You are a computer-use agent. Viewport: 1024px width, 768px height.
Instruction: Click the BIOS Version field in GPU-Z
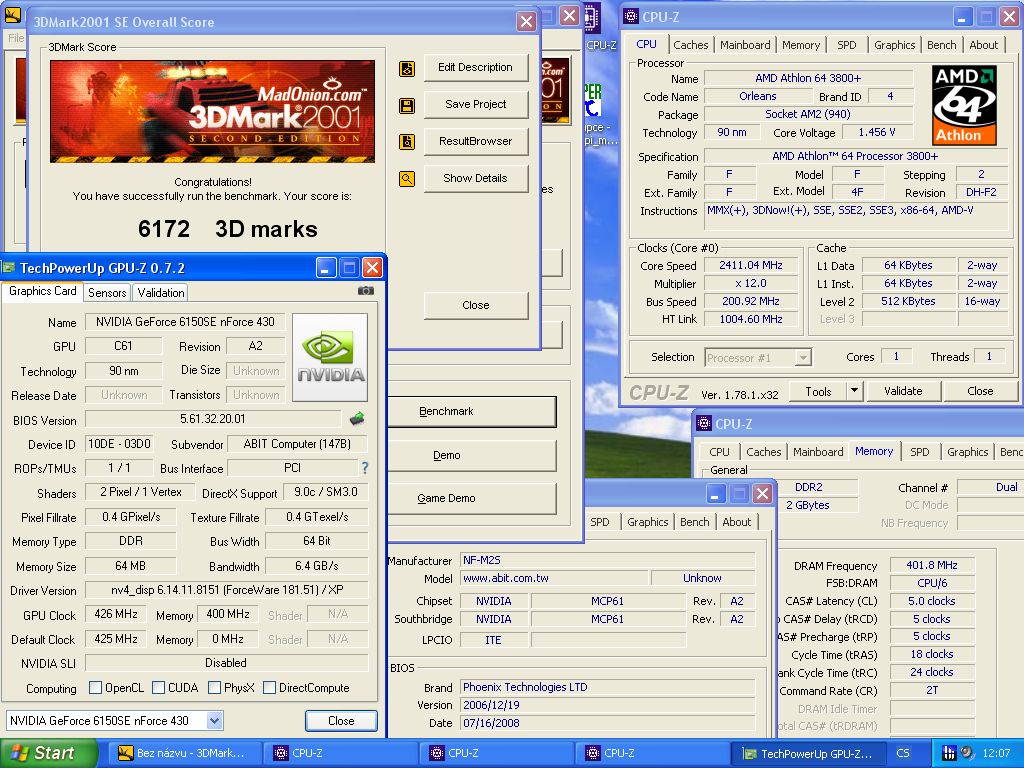click(x=213, y=419)
